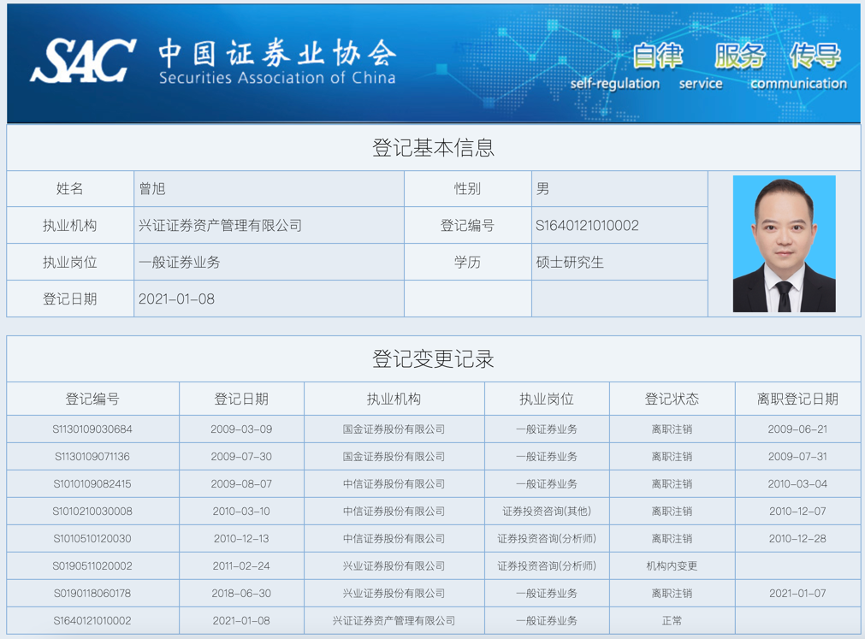This screenshot has width=866, height=639.
Task: Select registration number S1640121010002 in basic info
Action: 587,225
